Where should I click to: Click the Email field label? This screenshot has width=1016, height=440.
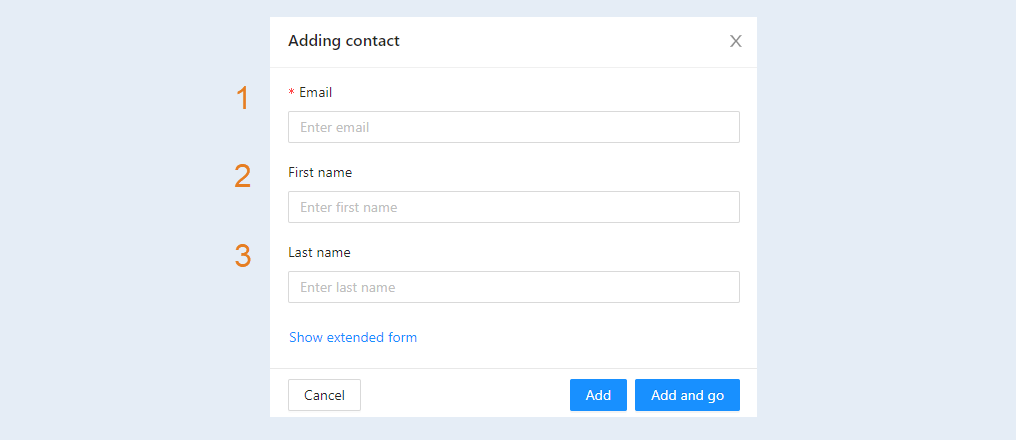coord(316,93)
